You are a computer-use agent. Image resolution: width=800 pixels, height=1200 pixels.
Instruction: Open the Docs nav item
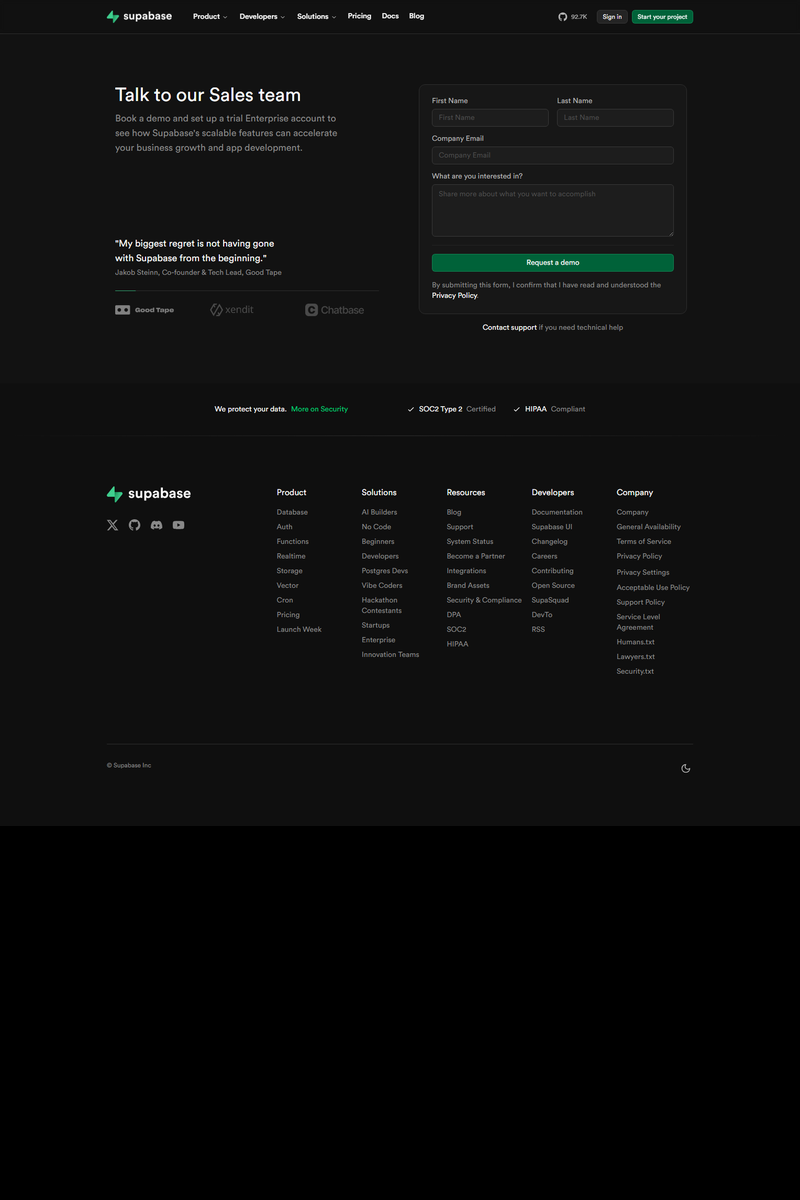(390, 16)
